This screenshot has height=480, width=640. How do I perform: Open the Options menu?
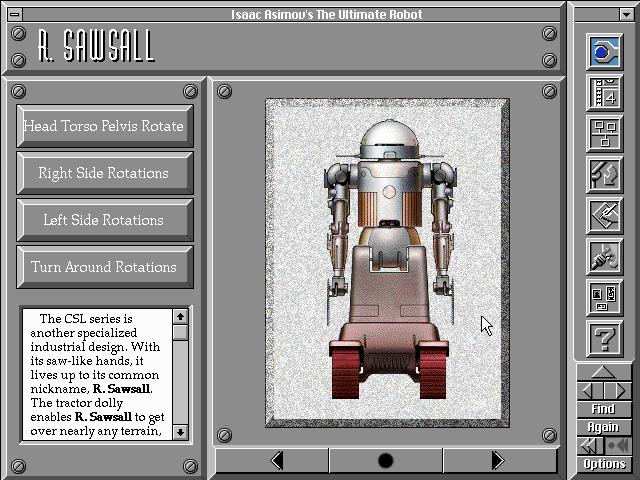coord(604,464)
